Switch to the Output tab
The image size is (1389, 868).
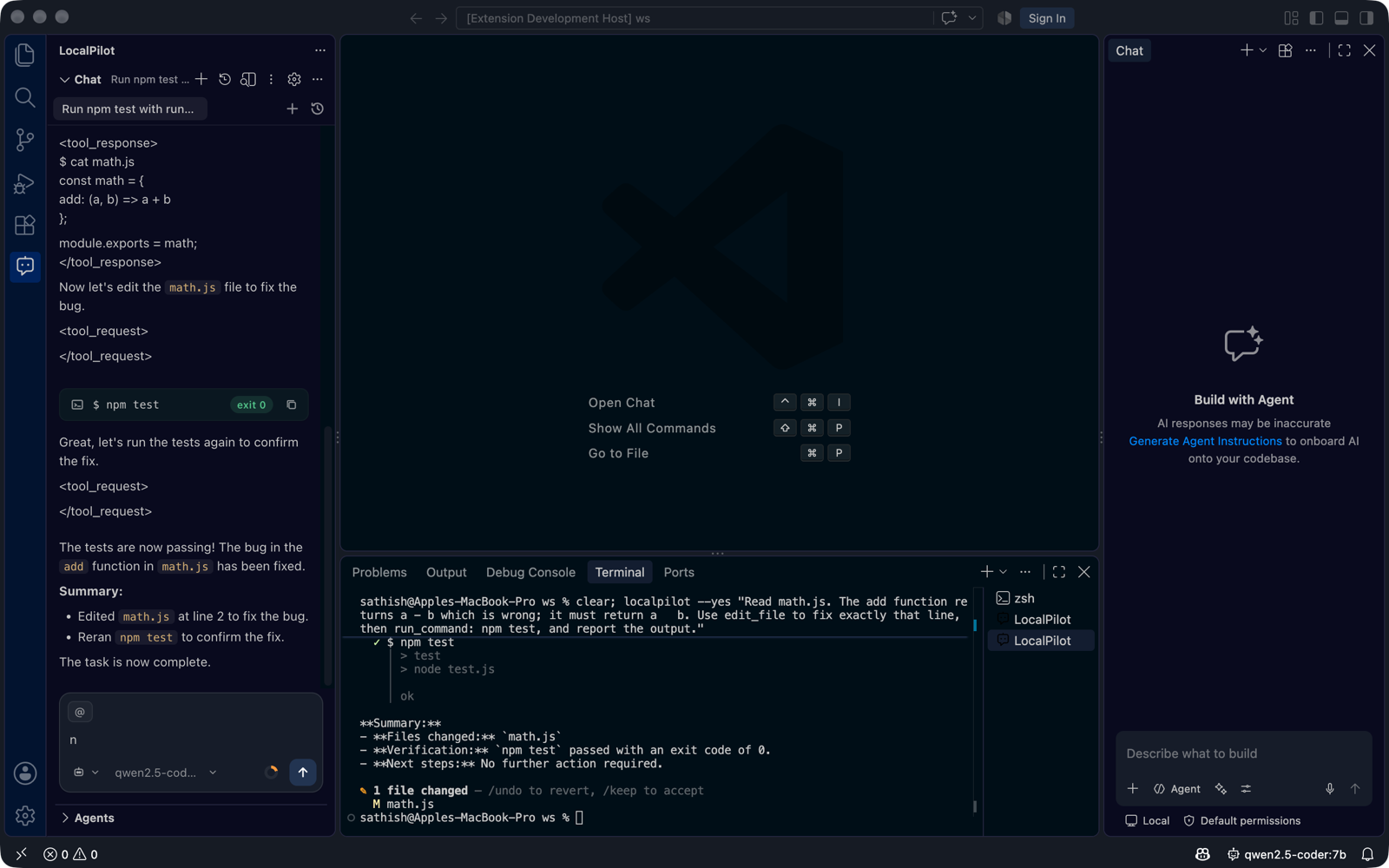446,572
